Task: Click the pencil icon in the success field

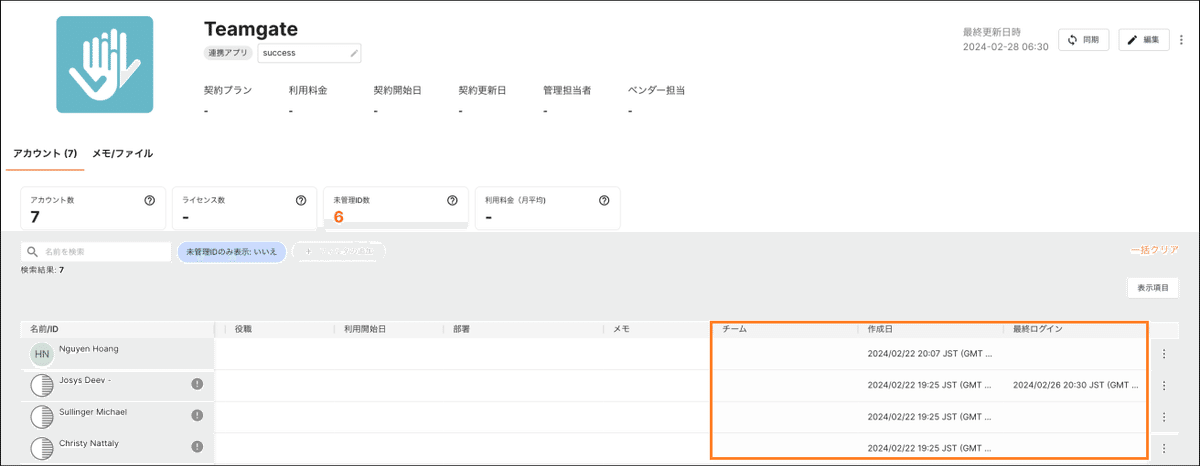Action: point(353,53)
